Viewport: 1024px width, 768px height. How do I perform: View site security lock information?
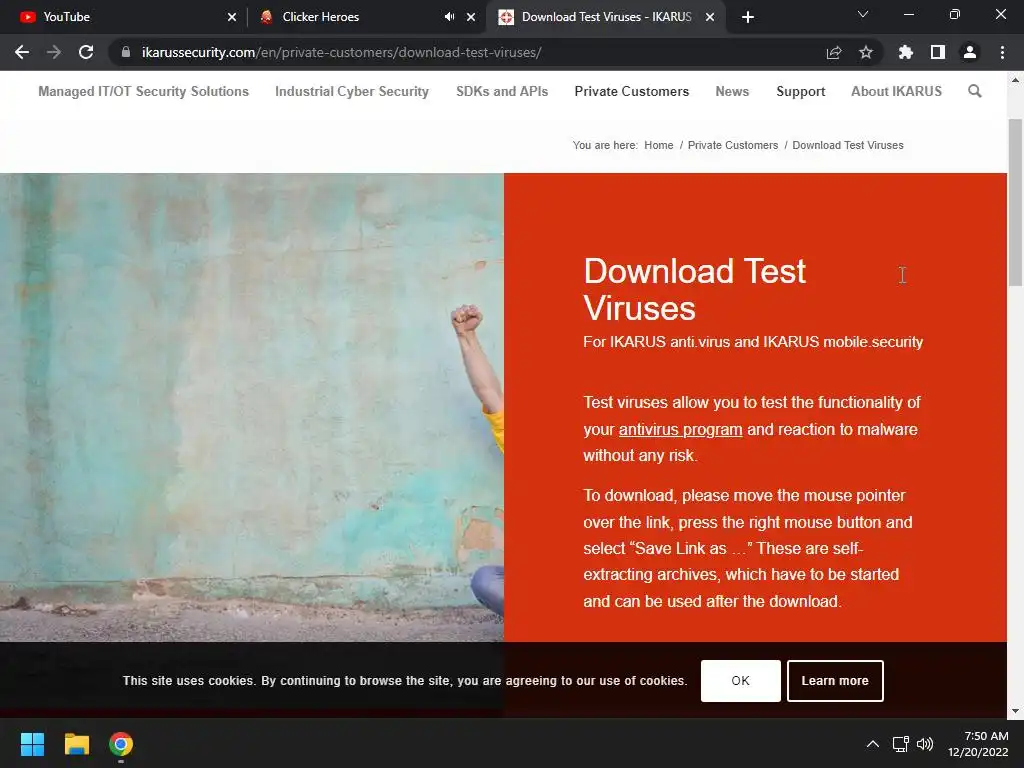(x=126, y=52)
